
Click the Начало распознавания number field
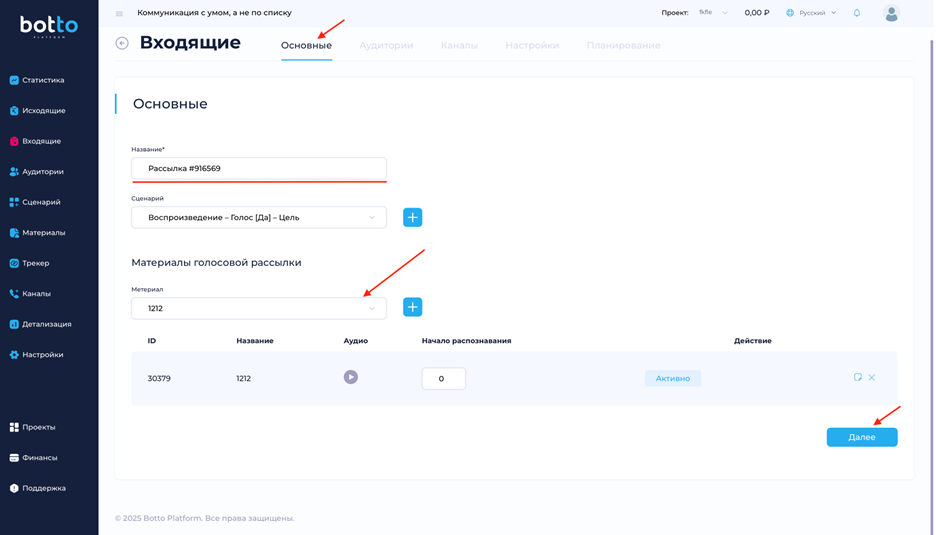coord(443,379)
